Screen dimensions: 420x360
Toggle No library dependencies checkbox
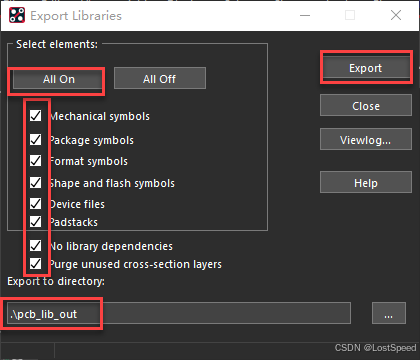[x=36, y=246]
